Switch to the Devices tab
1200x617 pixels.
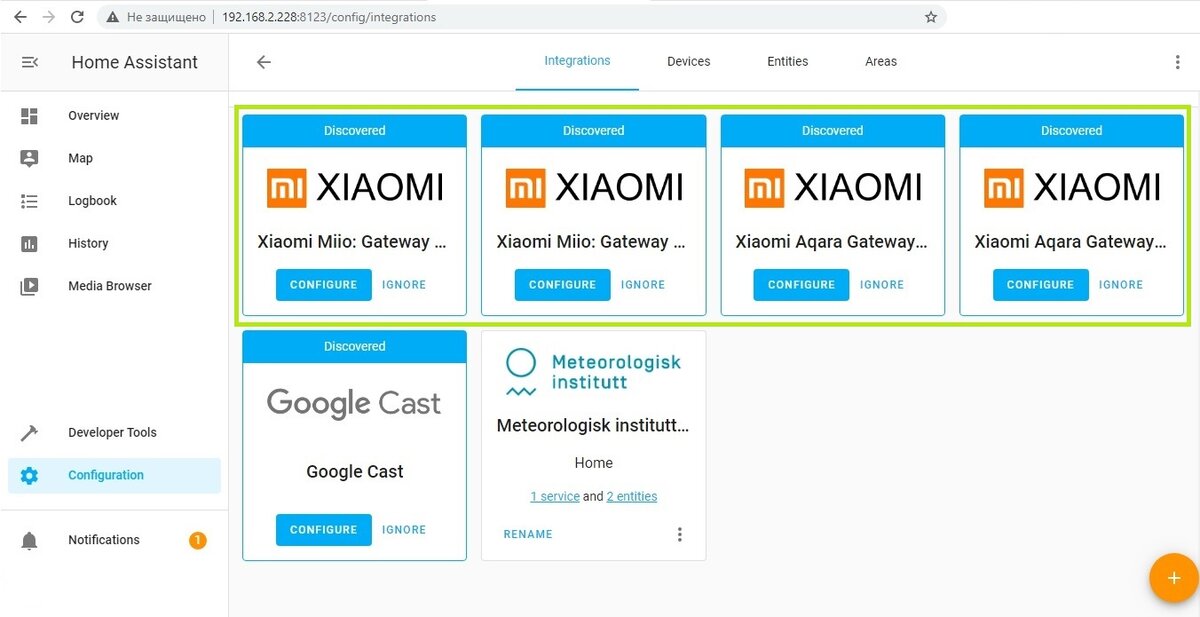[688, 61]
